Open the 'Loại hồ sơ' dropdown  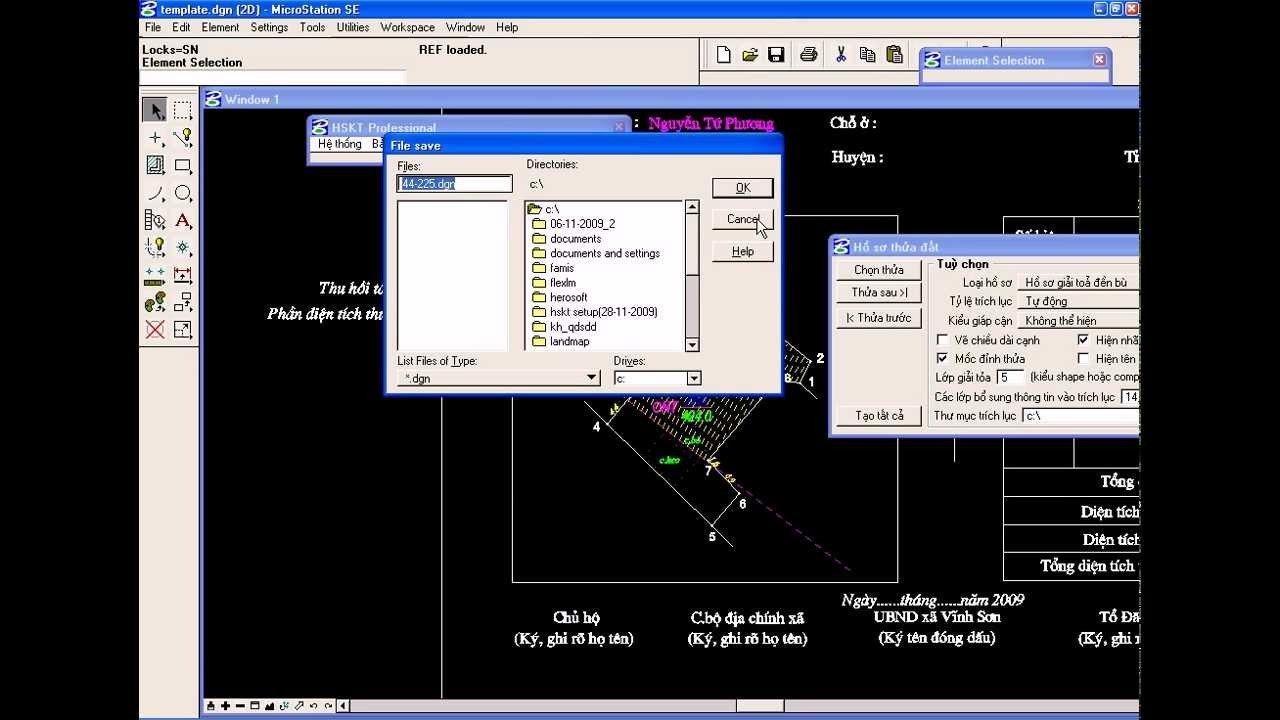1078,283
